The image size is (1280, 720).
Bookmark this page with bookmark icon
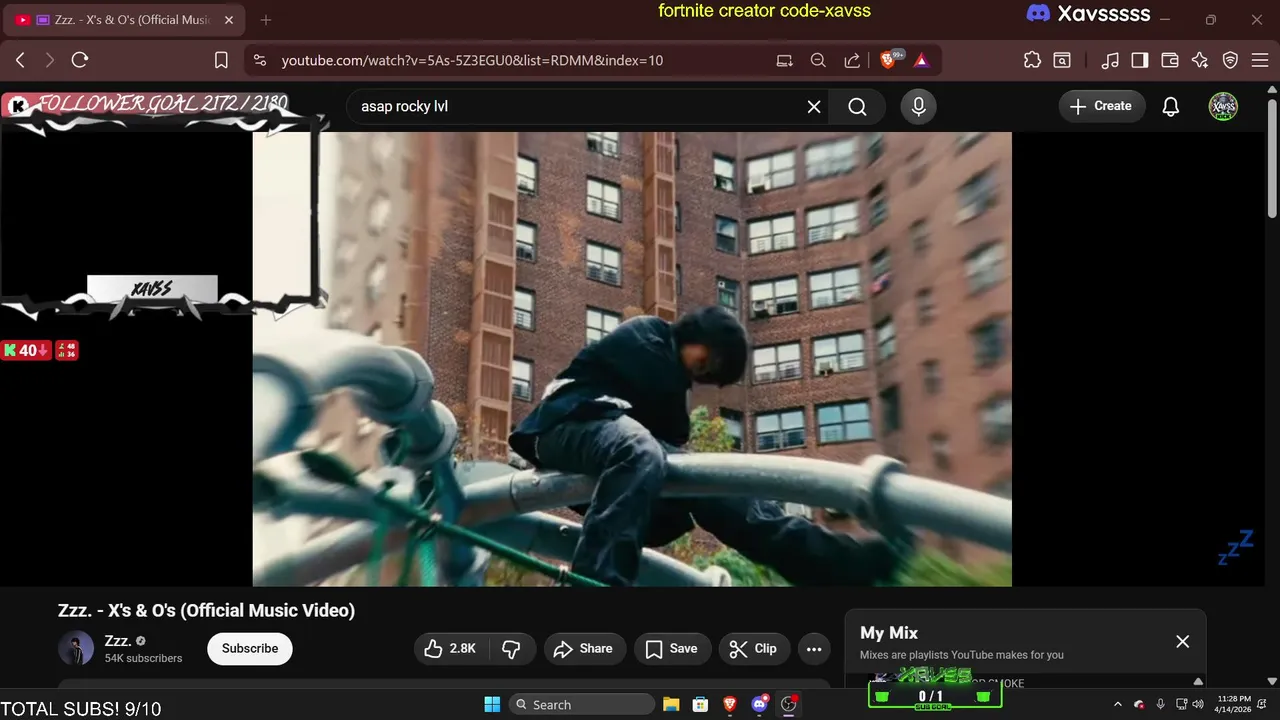tap(222, 60)
